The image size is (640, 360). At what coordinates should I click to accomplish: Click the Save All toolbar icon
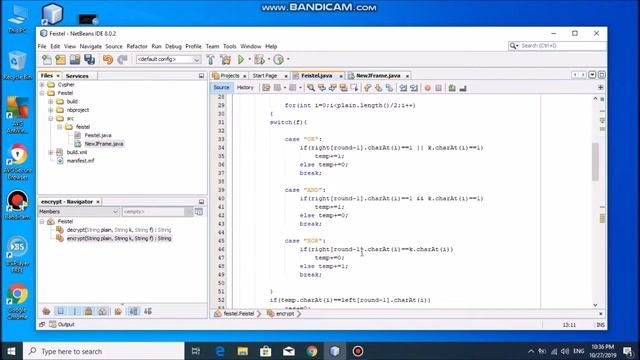89,60
